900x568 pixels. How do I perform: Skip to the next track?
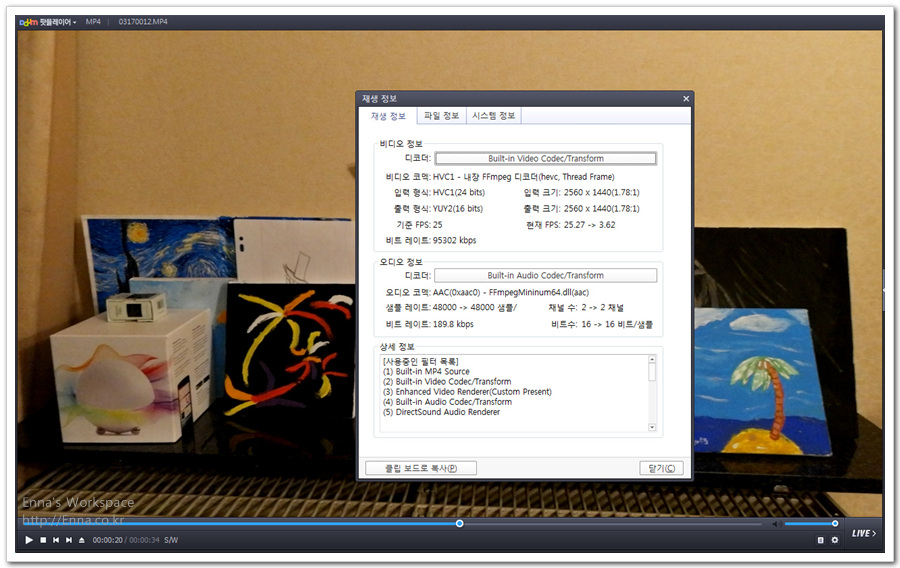pos(69,540)
